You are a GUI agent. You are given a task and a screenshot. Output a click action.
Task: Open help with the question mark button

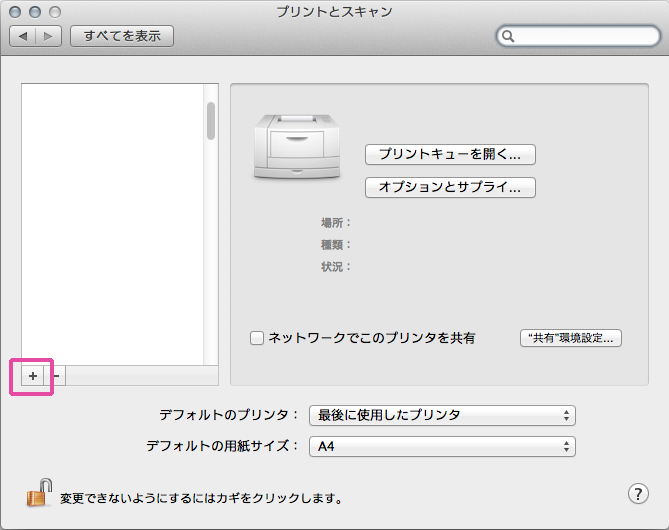pos(638,493)
